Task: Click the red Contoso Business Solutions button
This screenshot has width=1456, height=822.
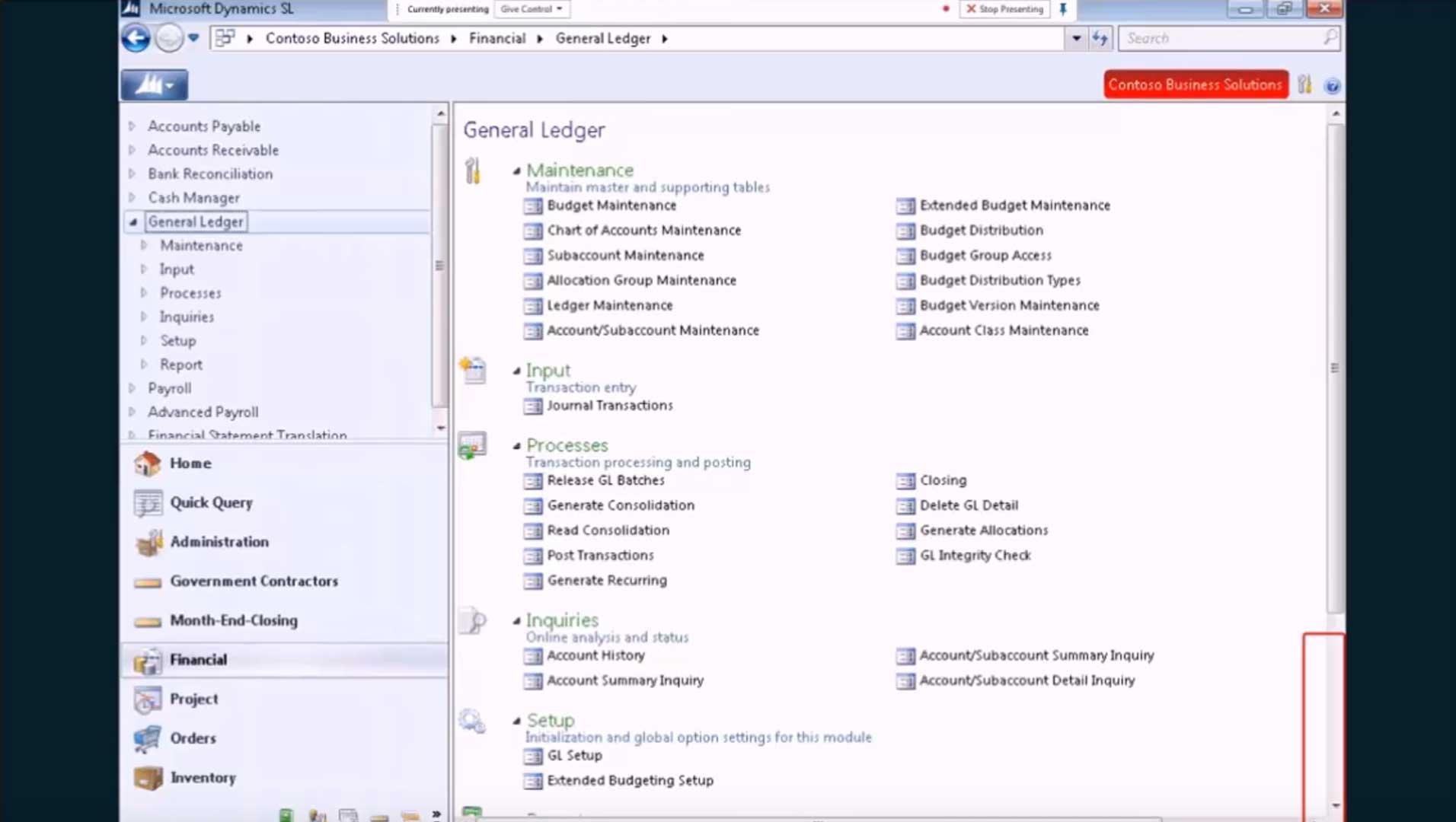Action: (1196, 84)
